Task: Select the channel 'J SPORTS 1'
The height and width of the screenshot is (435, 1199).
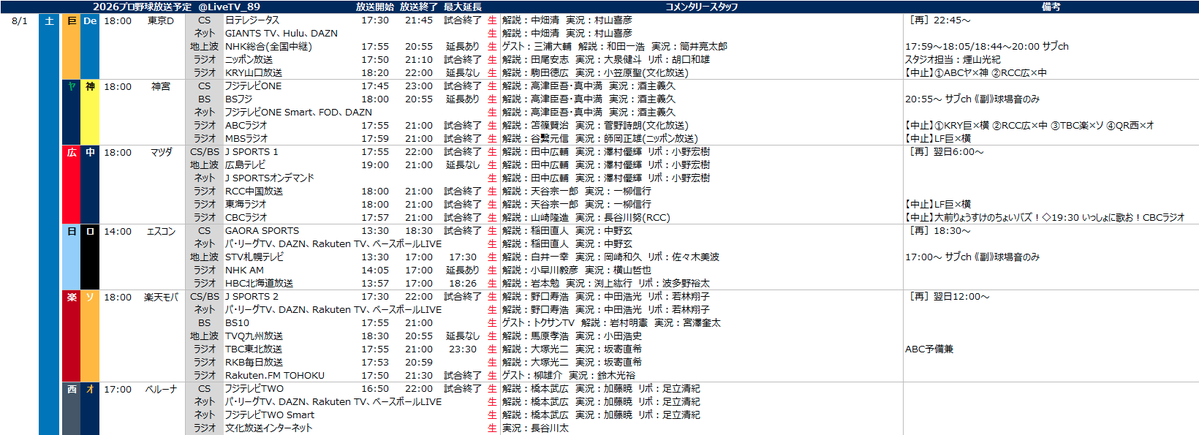Action: 252,152
